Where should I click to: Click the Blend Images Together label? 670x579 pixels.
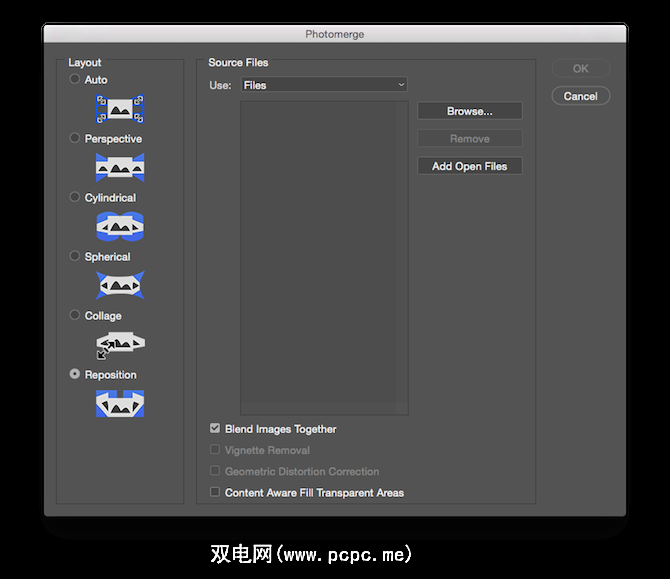pyautogui.click(x=281, y=429)
